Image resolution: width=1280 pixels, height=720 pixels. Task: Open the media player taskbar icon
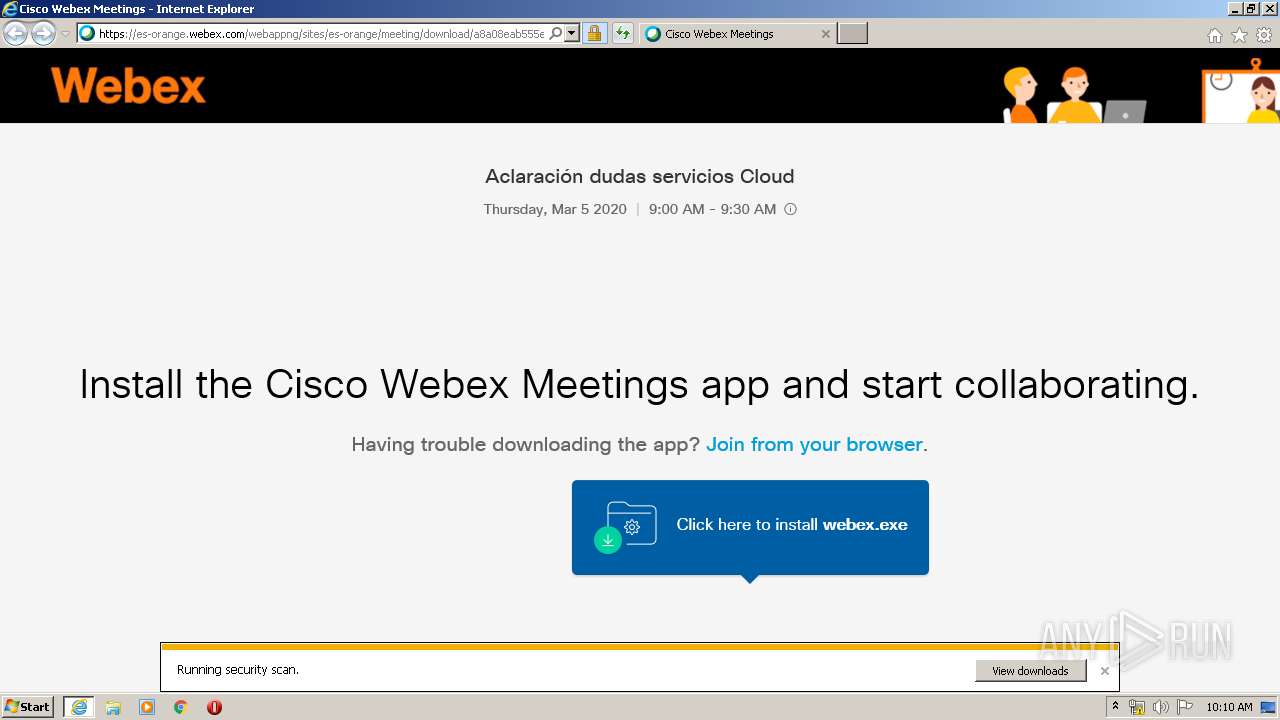tap(147, 707)
